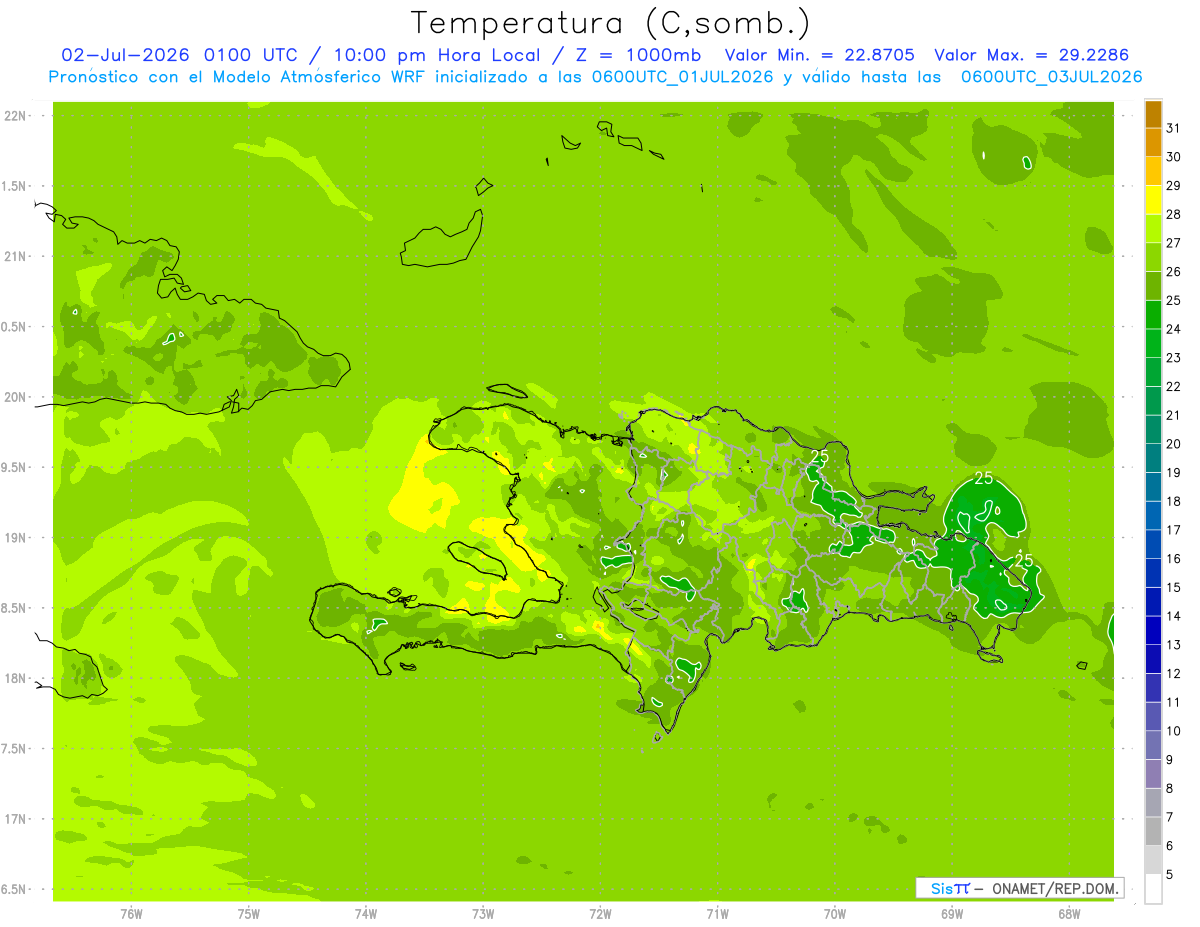Click the "73W" longitude label
Screen dimensions: 1200x927
point(483,914)
